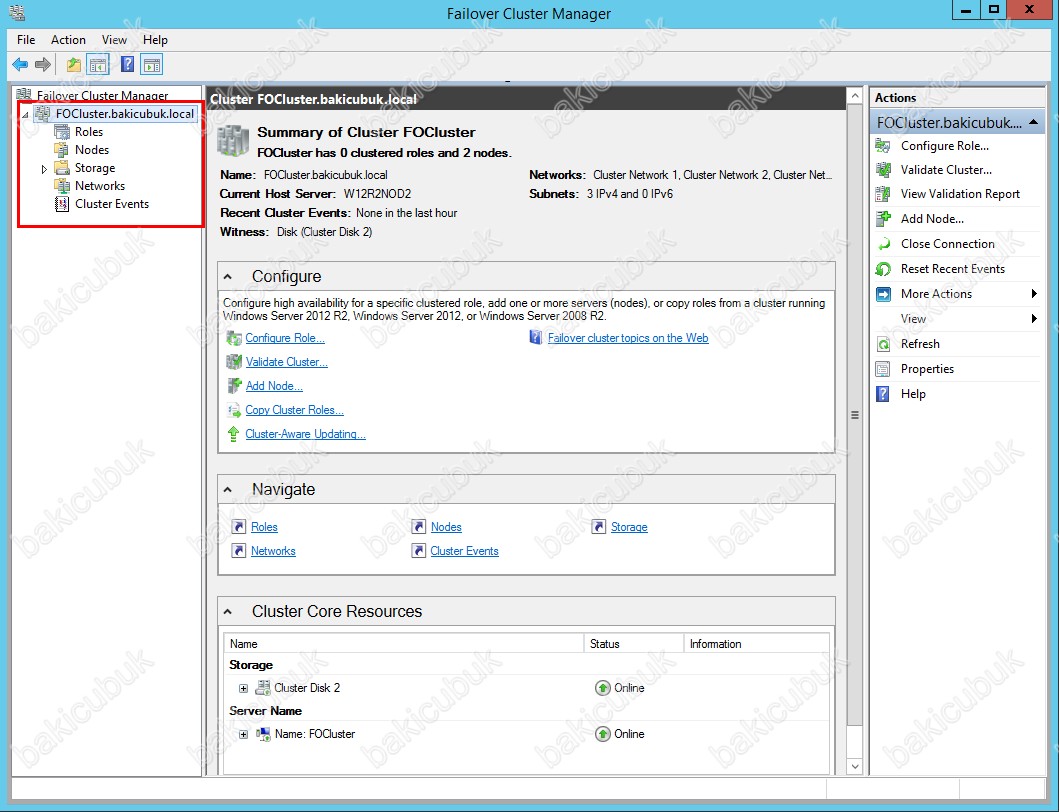Click the Add Node... link in Configure section
Screen dimensions: 1059x812
[x=274, y=386]
